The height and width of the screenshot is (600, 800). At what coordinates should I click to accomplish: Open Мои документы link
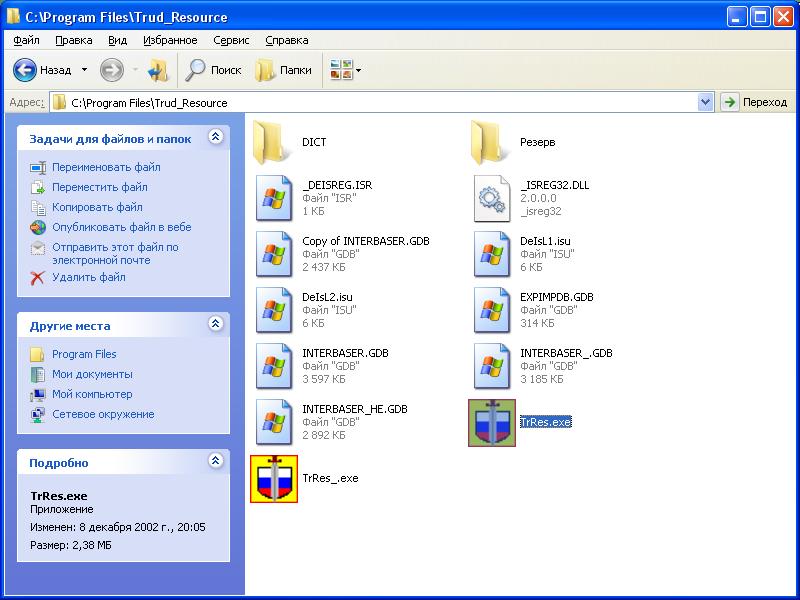pos(92,374)
